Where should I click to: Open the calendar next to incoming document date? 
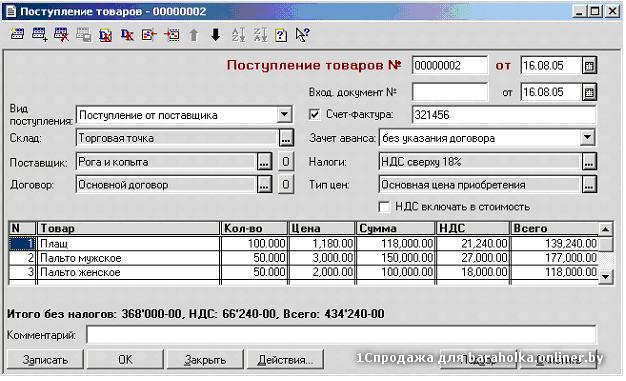point(589,93)
